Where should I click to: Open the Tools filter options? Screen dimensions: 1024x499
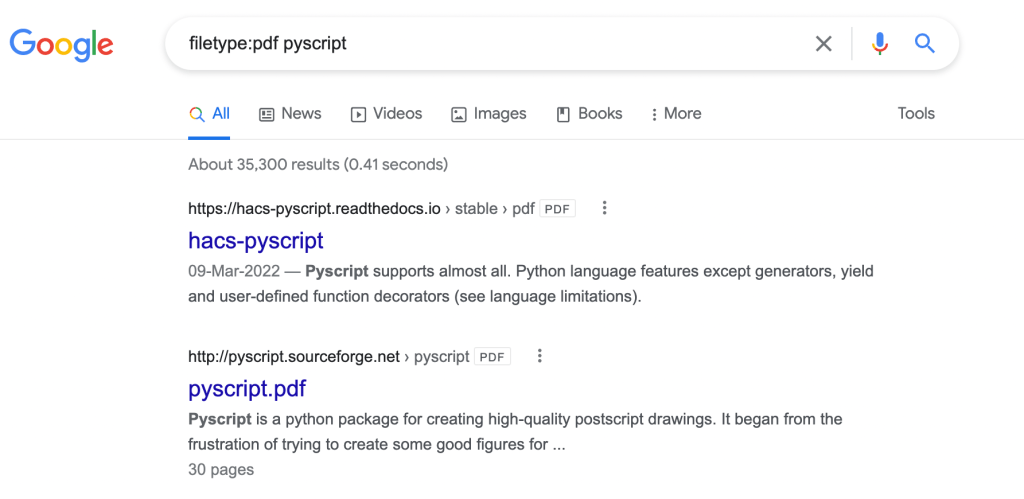(x=915, y=114)
